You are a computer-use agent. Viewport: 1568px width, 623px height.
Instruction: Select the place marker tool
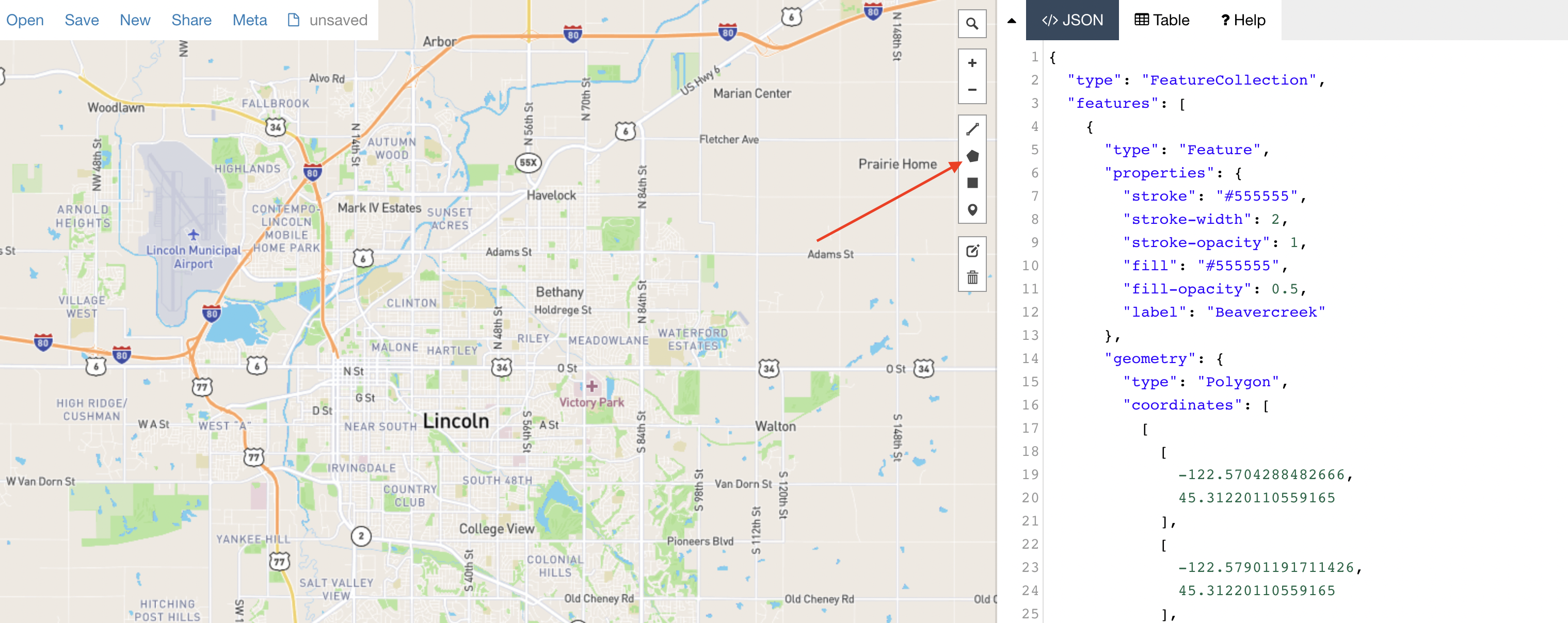coord(972,210)
